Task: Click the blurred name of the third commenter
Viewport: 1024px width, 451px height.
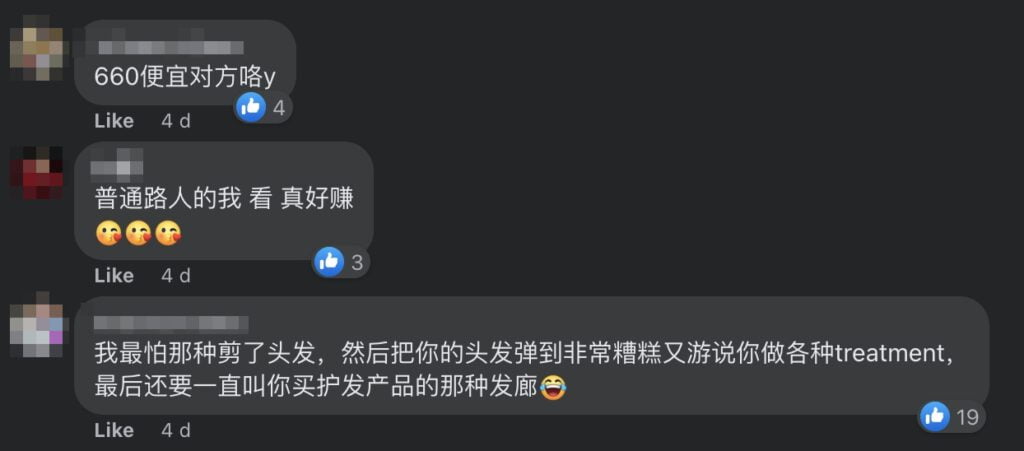Action: pyautogui.click(x=171, y=324)
